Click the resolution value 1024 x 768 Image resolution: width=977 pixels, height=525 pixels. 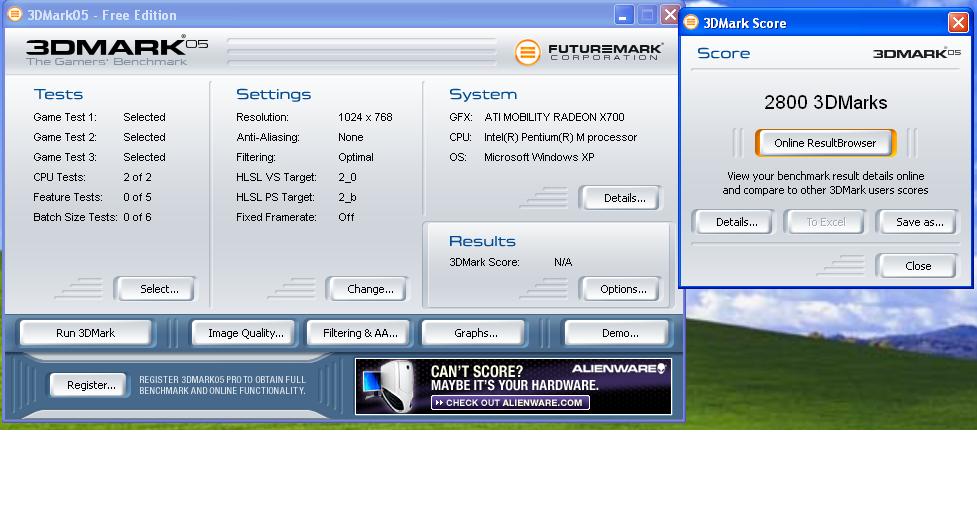pyautogui.click(x=365, y=117)
